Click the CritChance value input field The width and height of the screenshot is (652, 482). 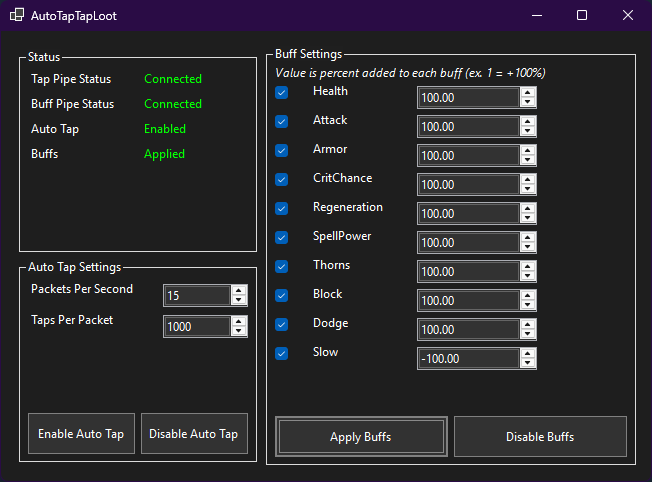[469, 185]
